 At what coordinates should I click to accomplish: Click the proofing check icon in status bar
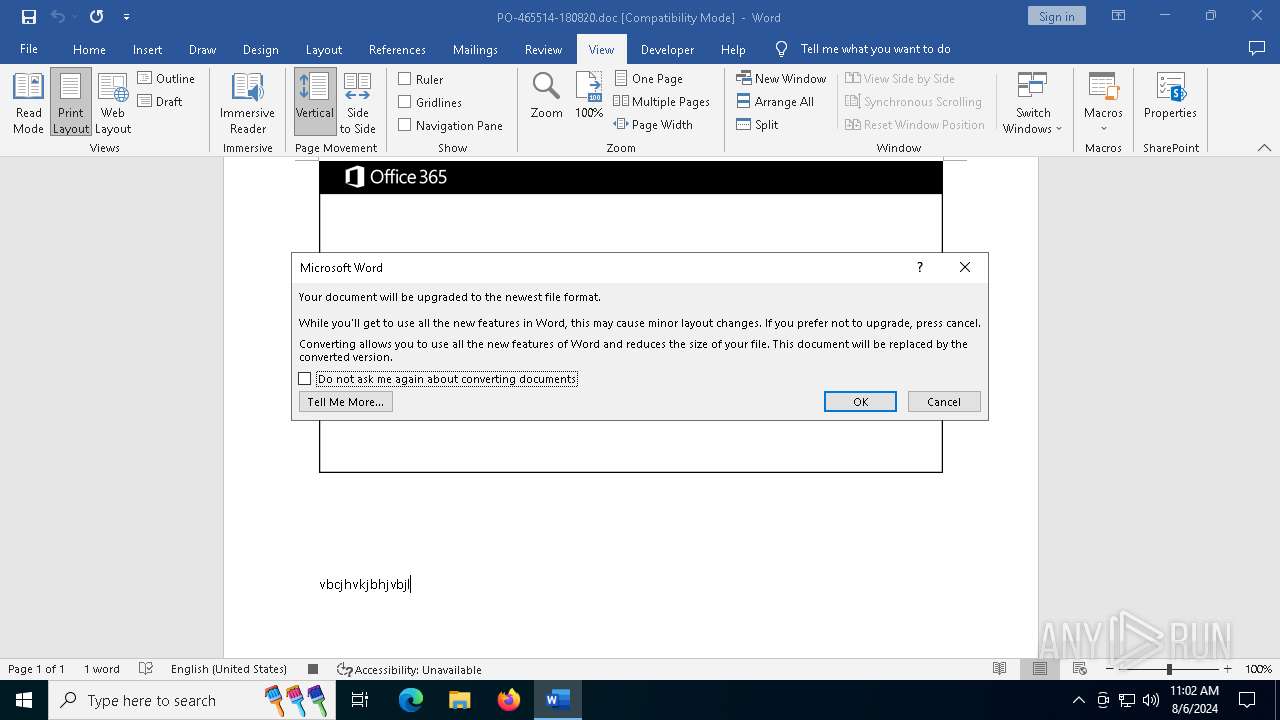pyautogui.click(x=146, y=669)
